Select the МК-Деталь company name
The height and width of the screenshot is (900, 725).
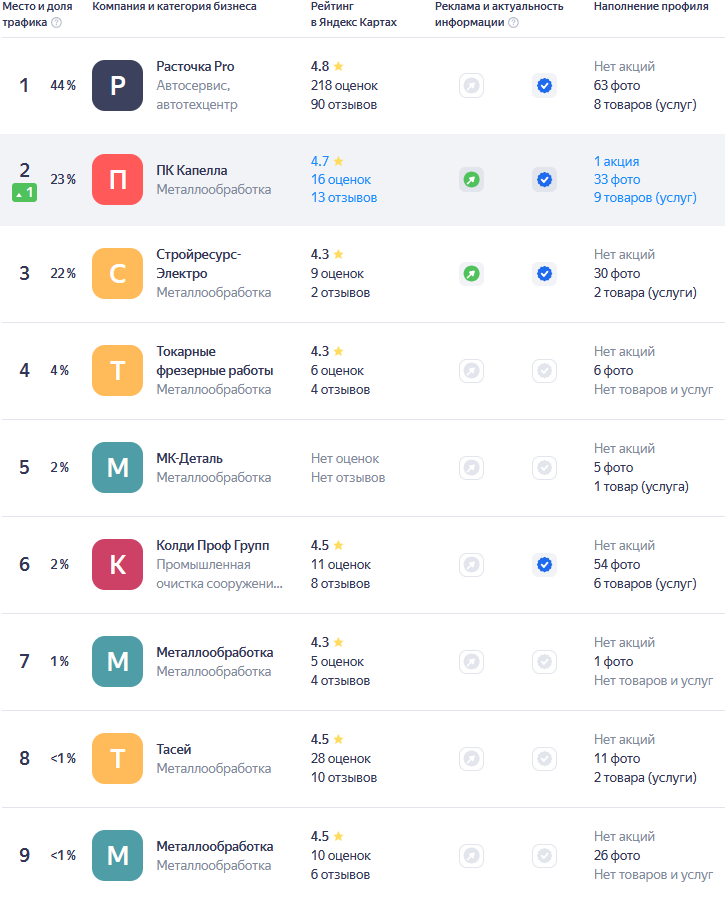(189, 459)
